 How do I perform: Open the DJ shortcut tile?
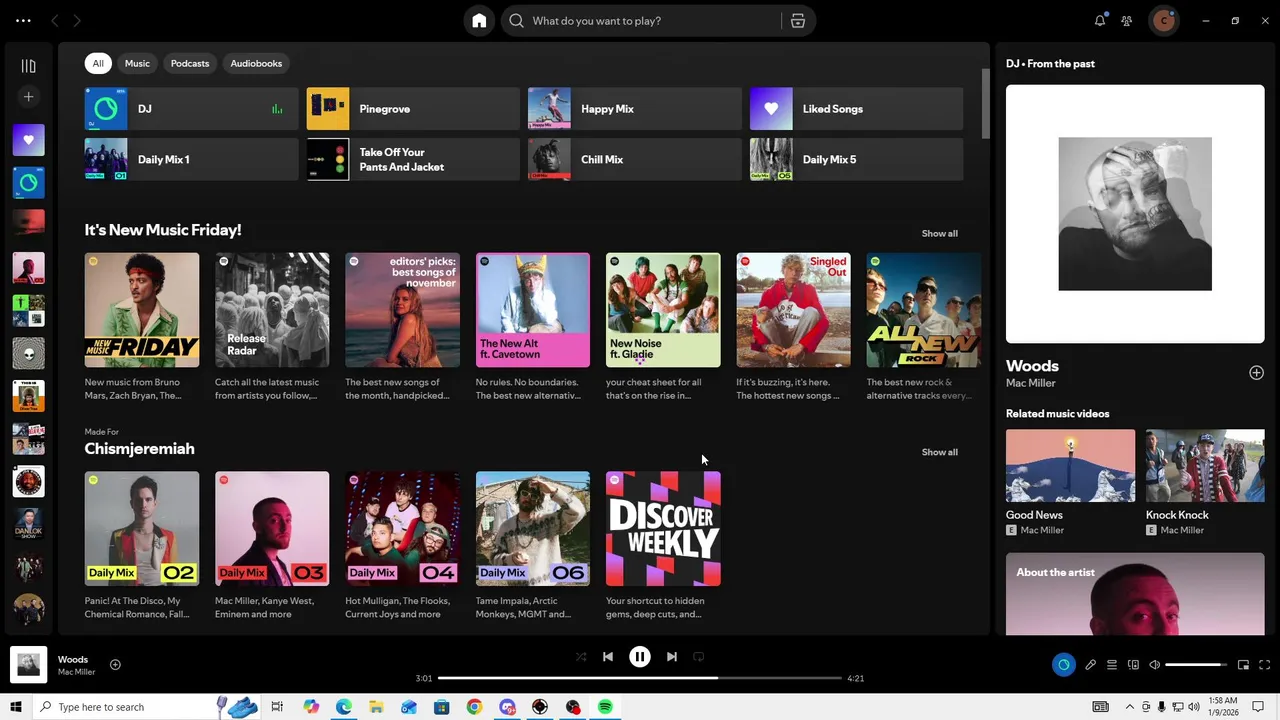[191, 109]
